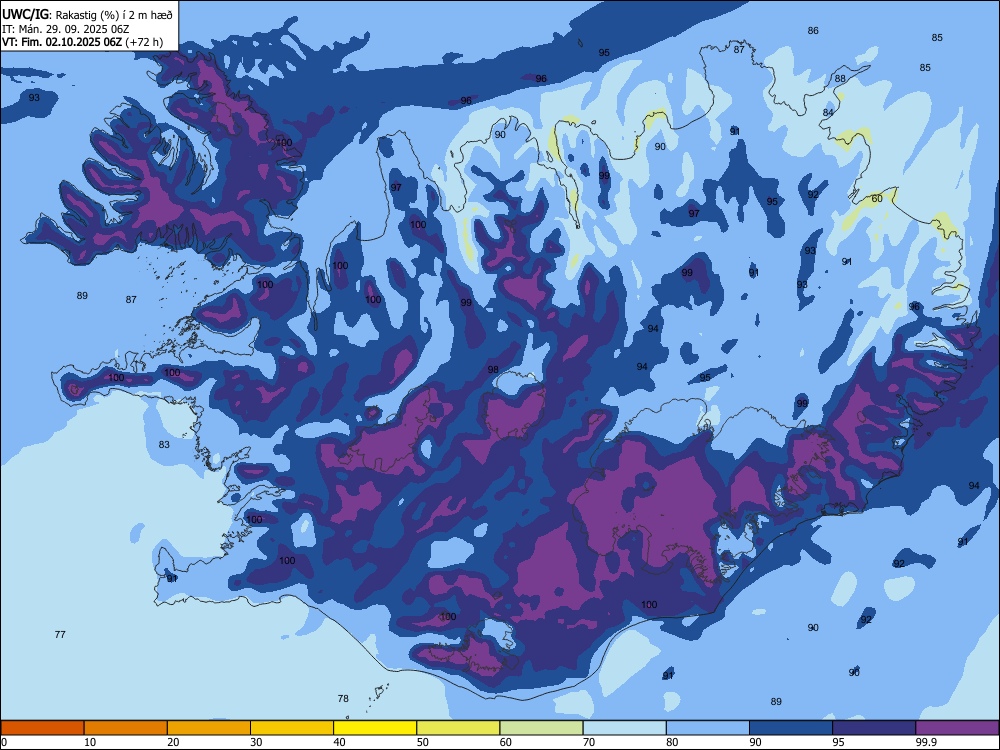Click the humidity value '98' on the map
This screenshot has width=1000, height=750.
(x=493, y=370)
